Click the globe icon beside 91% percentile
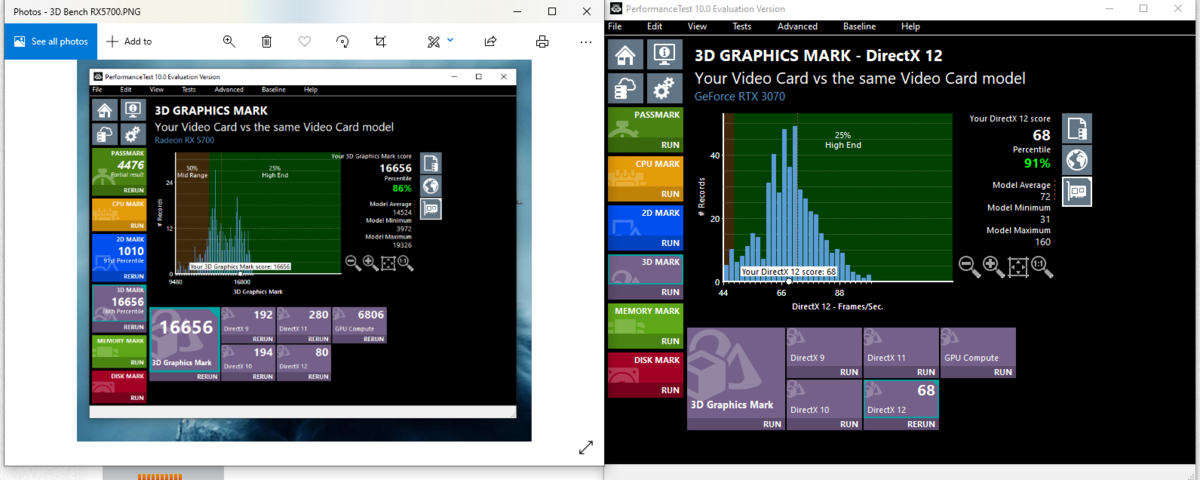The width and height of the screenshot is (1200, 480). [1077, 160]
